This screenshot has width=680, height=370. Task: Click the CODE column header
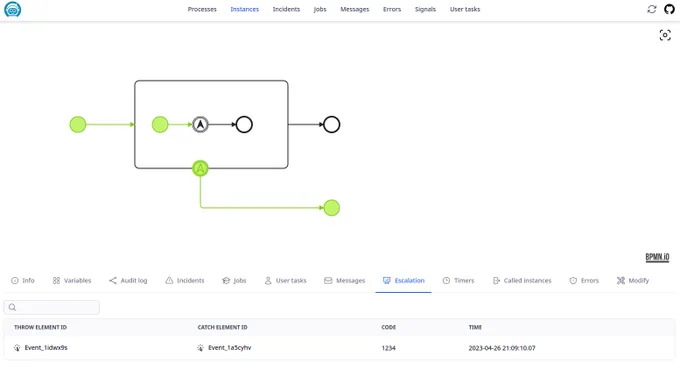click(389, 327)
